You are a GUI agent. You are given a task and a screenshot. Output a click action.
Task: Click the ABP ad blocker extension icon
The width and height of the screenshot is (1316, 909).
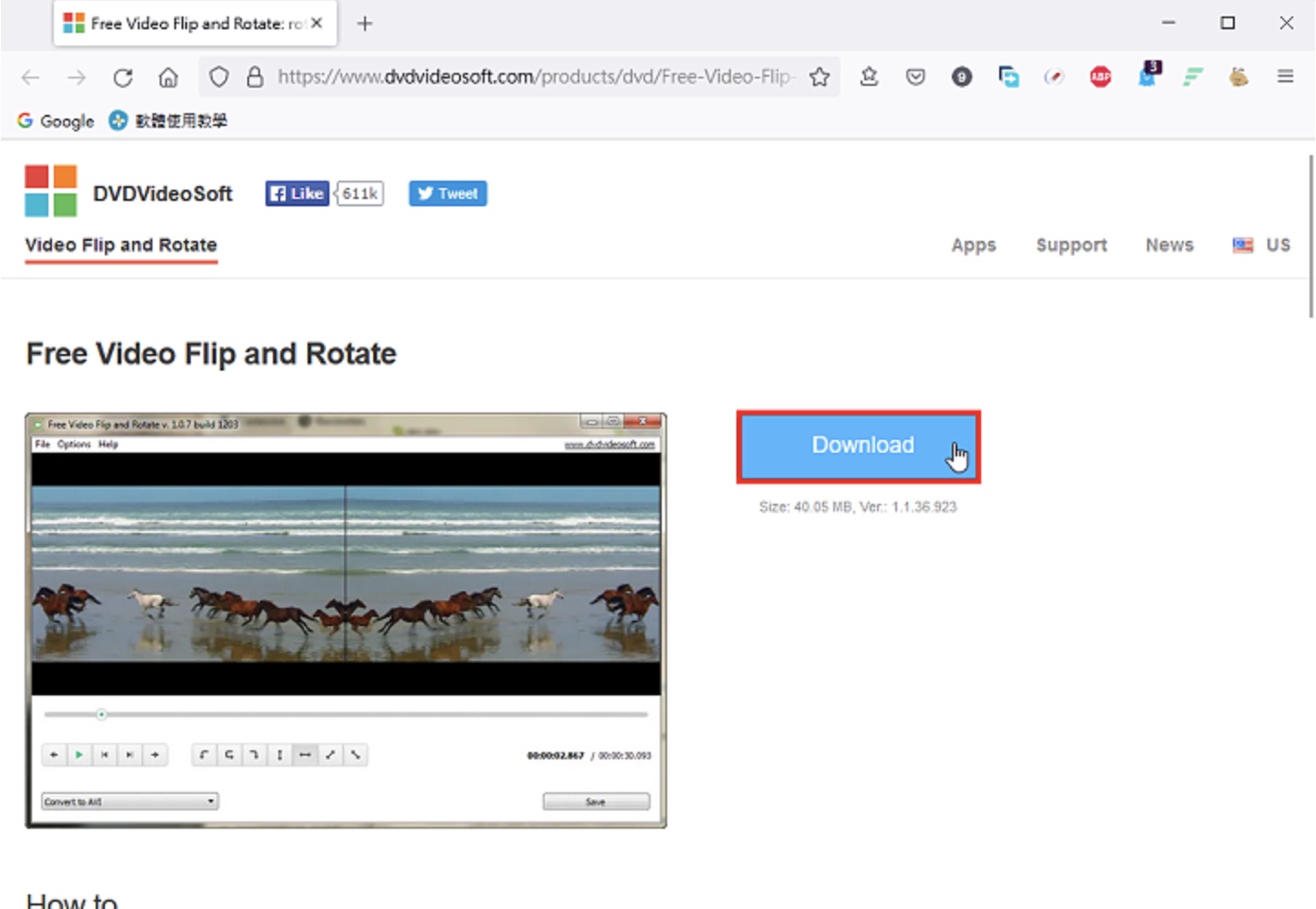pyautogui.click(x=1101, y=77)
